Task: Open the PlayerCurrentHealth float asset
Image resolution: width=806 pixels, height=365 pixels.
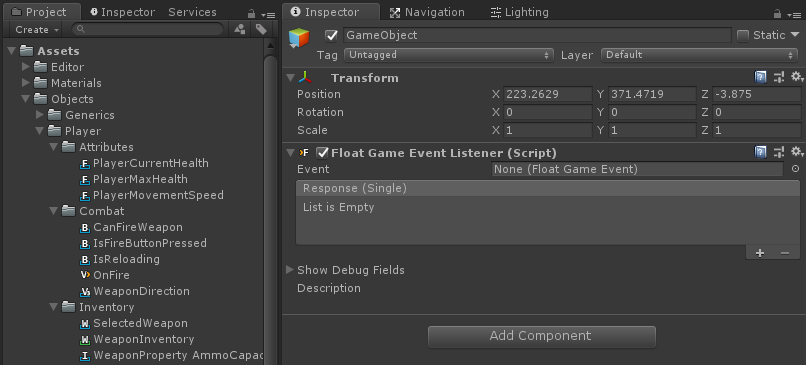Action: (x=144, y=163)
